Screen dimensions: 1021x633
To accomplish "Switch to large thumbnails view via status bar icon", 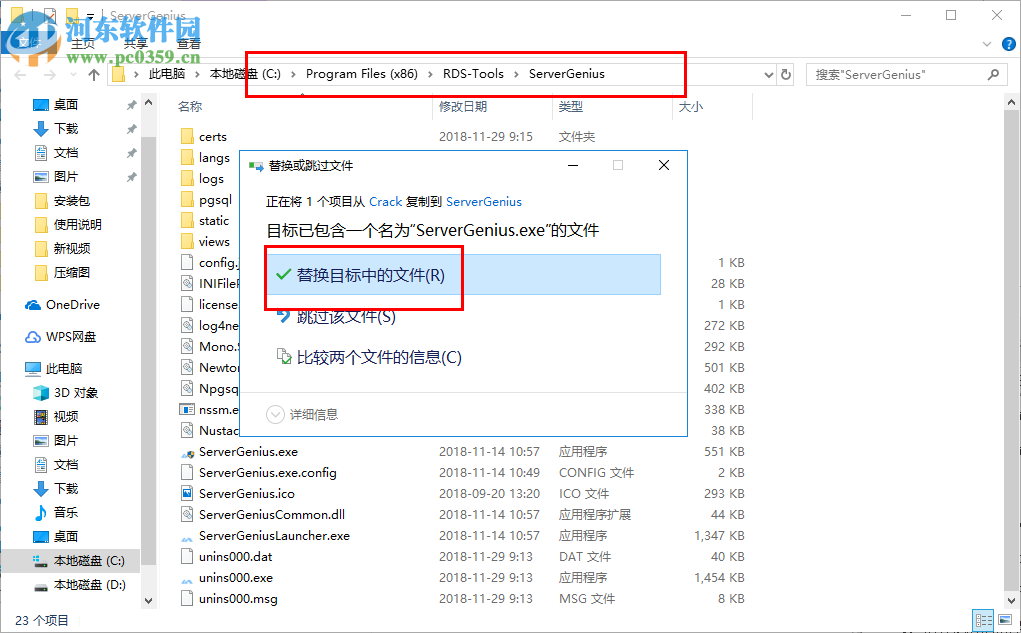I will click(1005, 620).
